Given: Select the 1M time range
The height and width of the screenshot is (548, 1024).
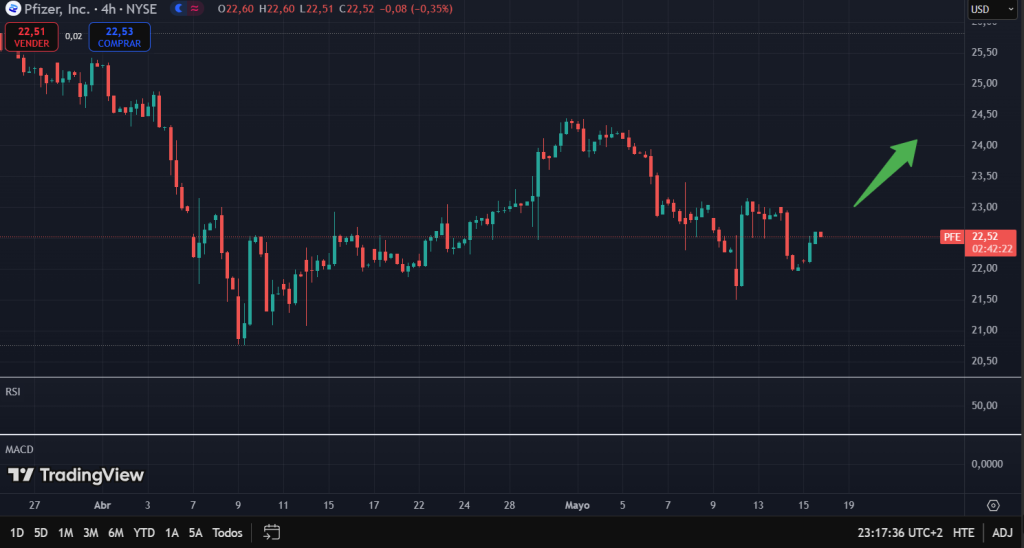Looking at the screenshot, I should (65, 533).
